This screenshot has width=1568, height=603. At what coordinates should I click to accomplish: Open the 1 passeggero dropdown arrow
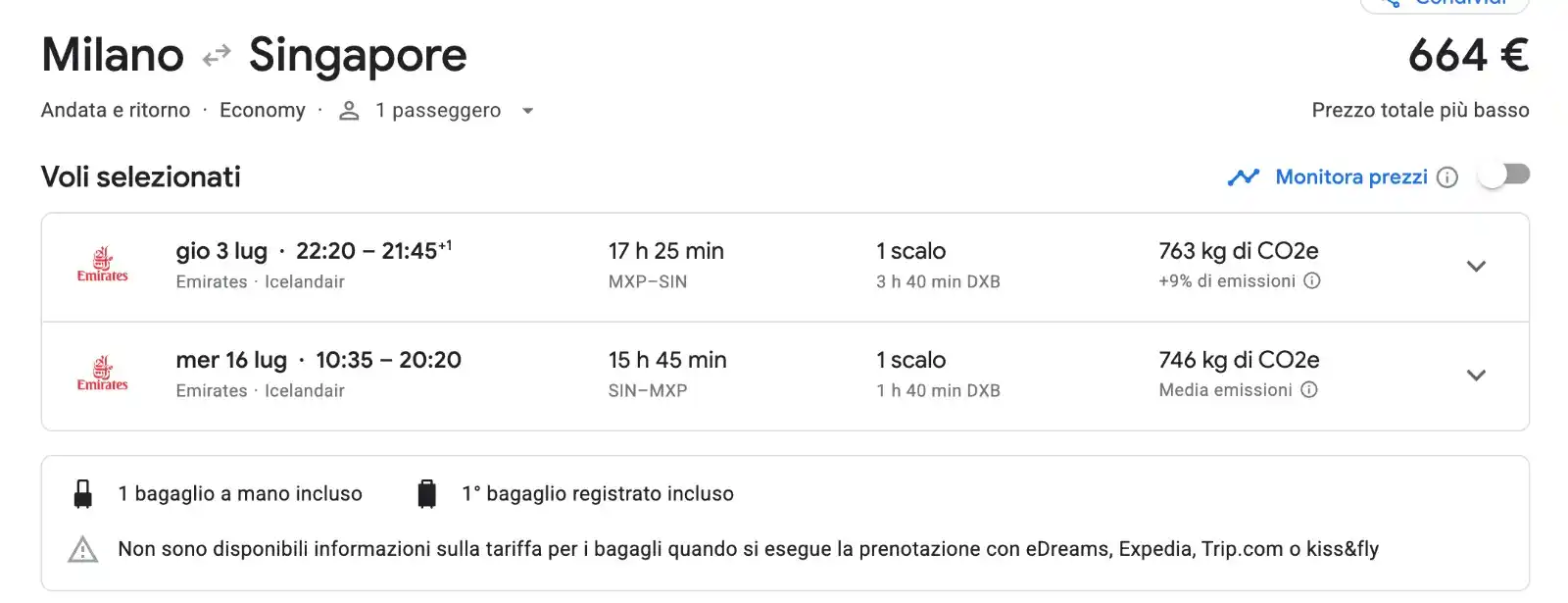pos(528,111)
